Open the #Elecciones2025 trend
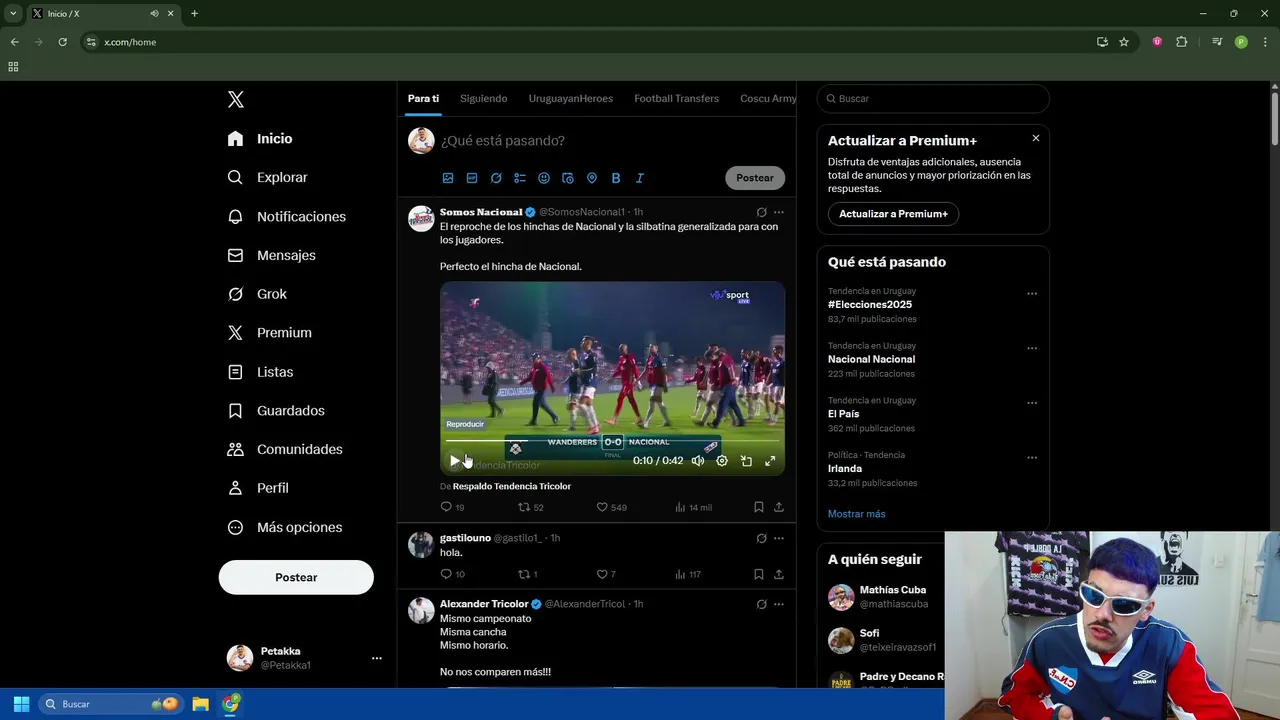1280x720 pixels. click(x=870, y=304)
